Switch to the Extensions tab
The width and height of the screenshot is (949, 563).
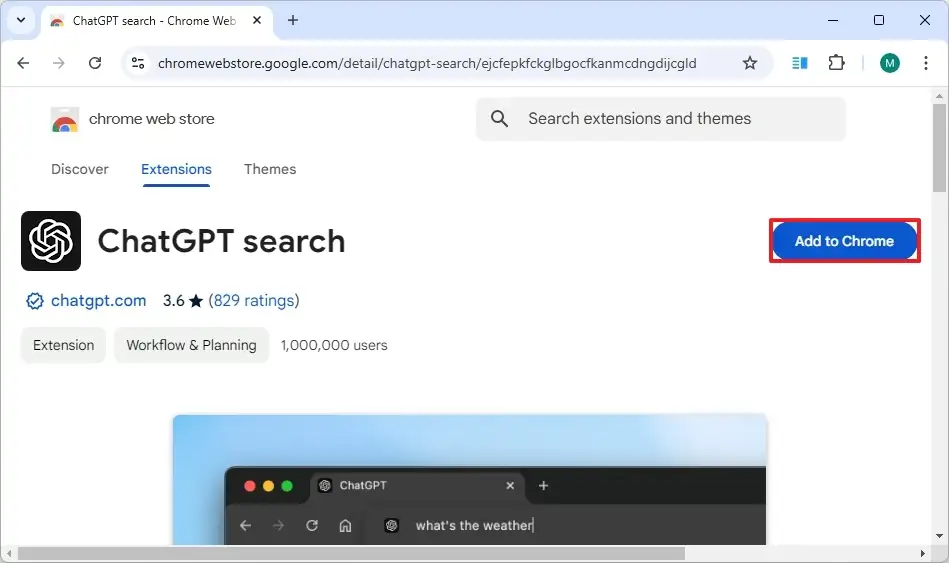(x=176, y=169)
